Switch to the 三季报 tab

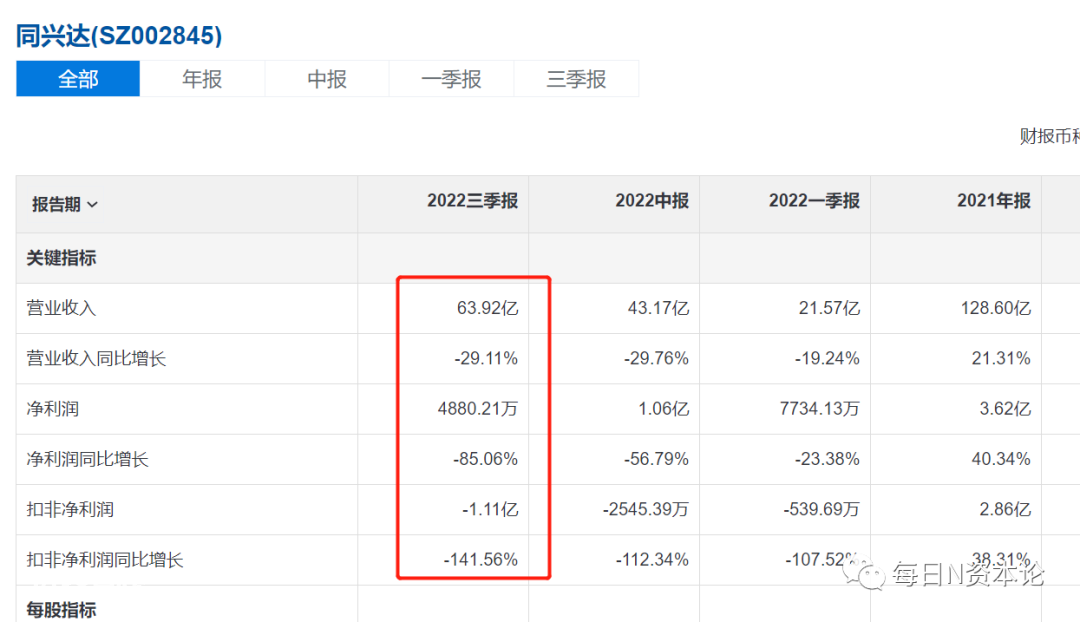(x=576, y=79)
